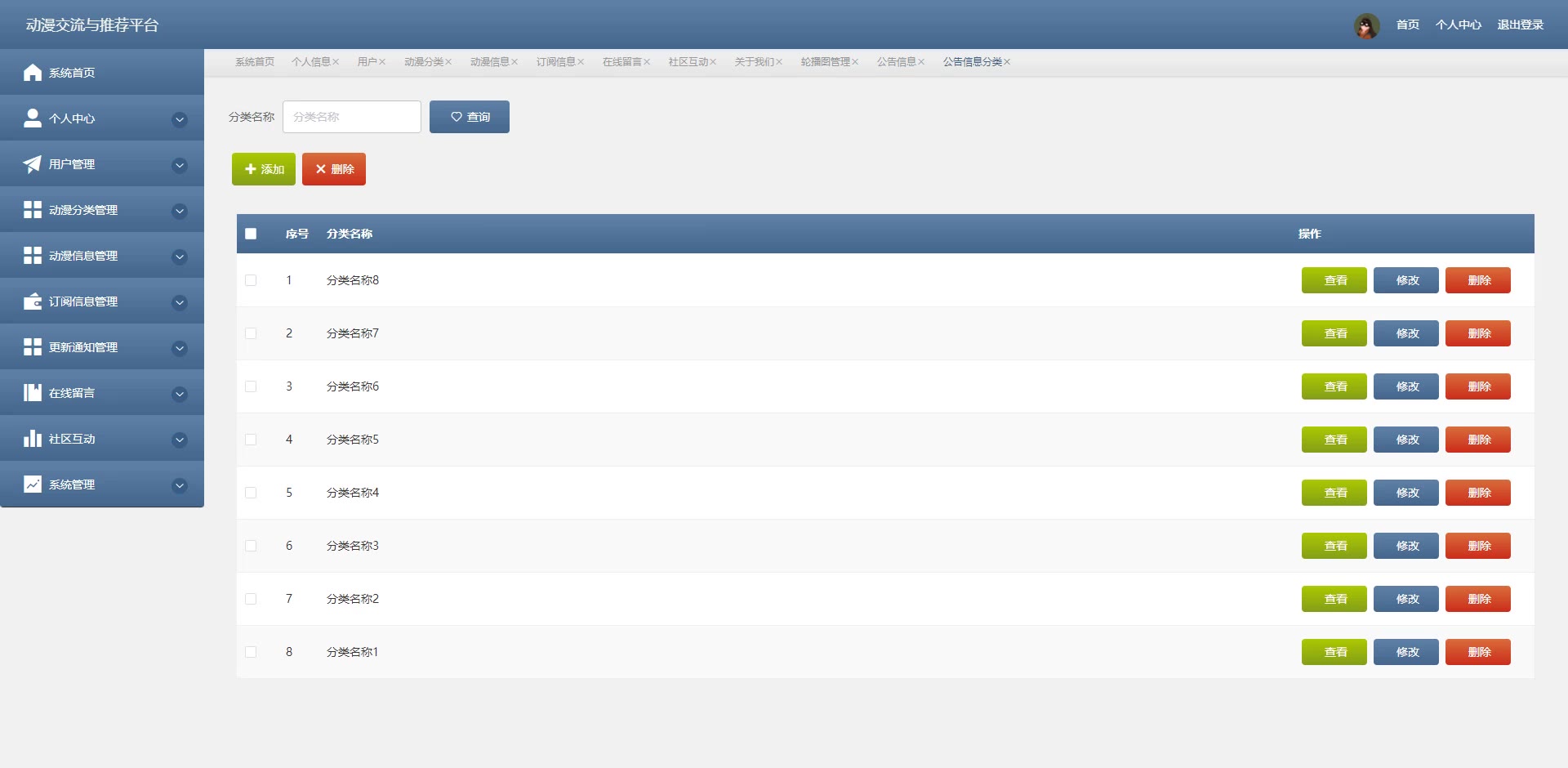This screenshot has width=1568, height=768.
Task: Click the grid icon for 动漫分类管理
Action: tap(33, 210)
